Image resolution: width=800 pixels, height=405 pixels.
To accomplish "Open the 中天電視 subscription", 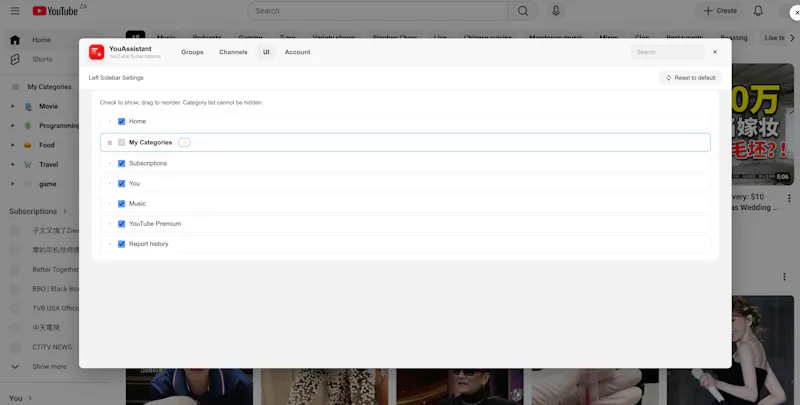I will [x=44, y=328].
